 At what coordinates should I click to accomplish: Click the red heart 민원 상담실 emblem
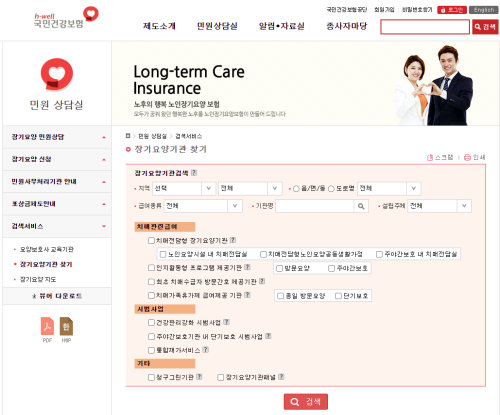coord(57,74)
